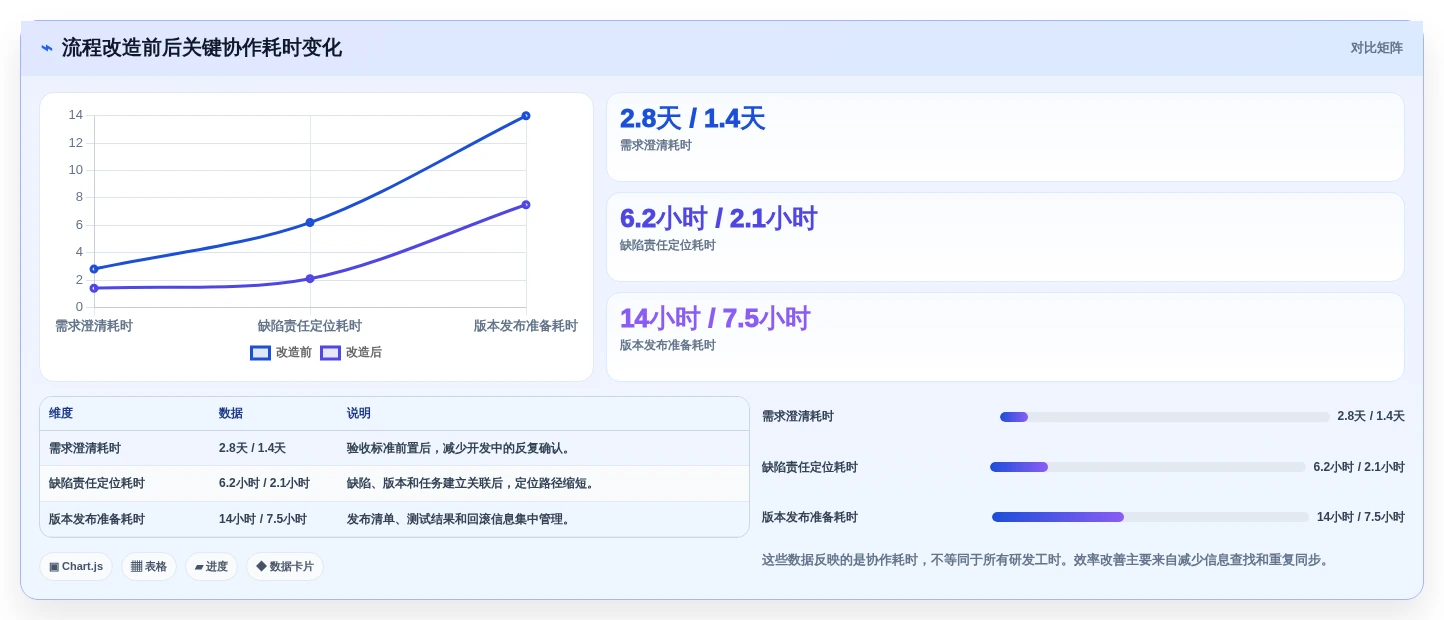Click table cell 14小时 / 7.5小时
The width and height of the screenshot is (1444, 620).
point(263,520)
